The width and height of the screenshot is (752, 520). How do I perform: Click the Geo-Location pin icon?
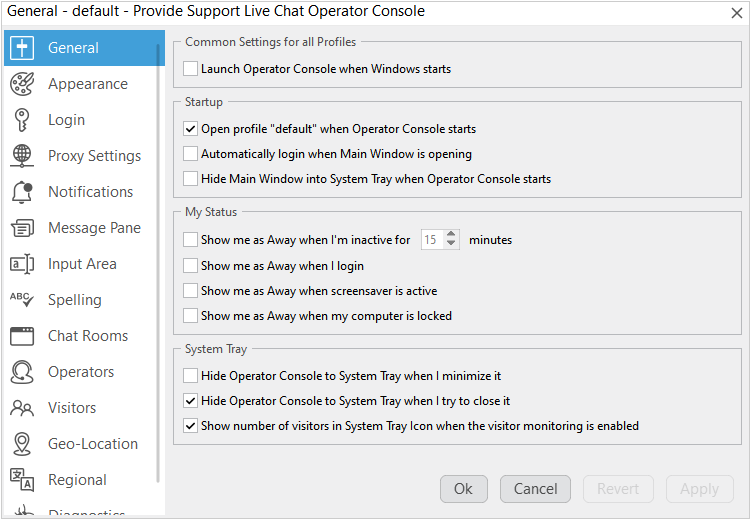22,444
